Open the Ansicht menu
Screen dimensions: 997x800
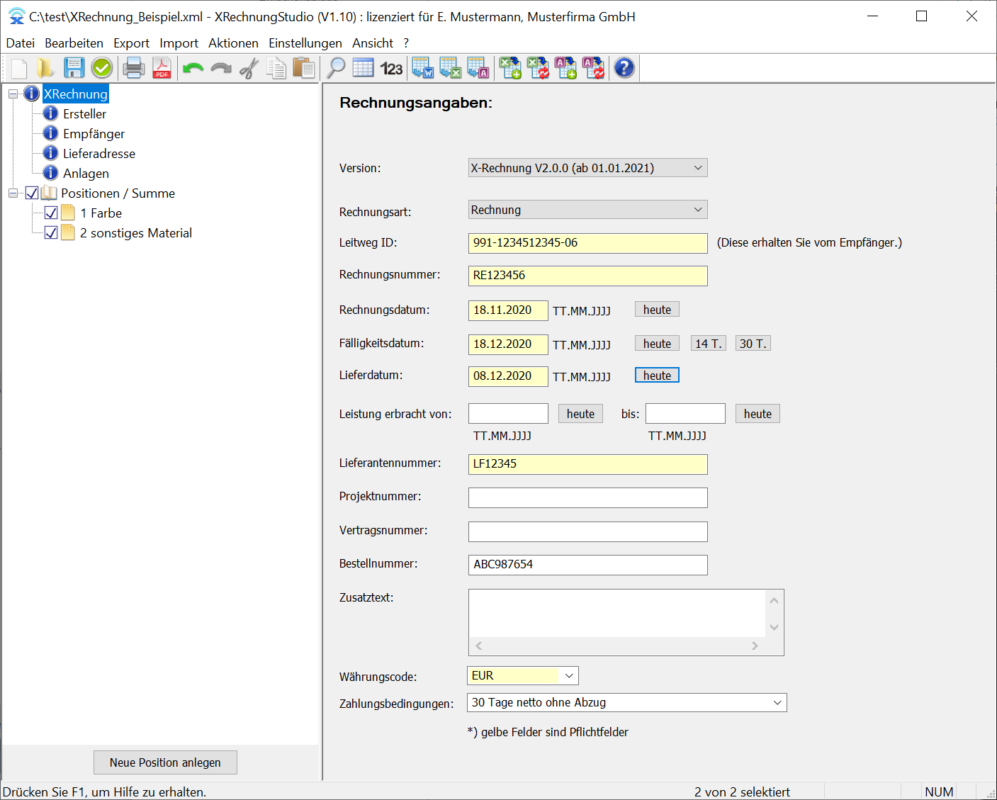373,43
